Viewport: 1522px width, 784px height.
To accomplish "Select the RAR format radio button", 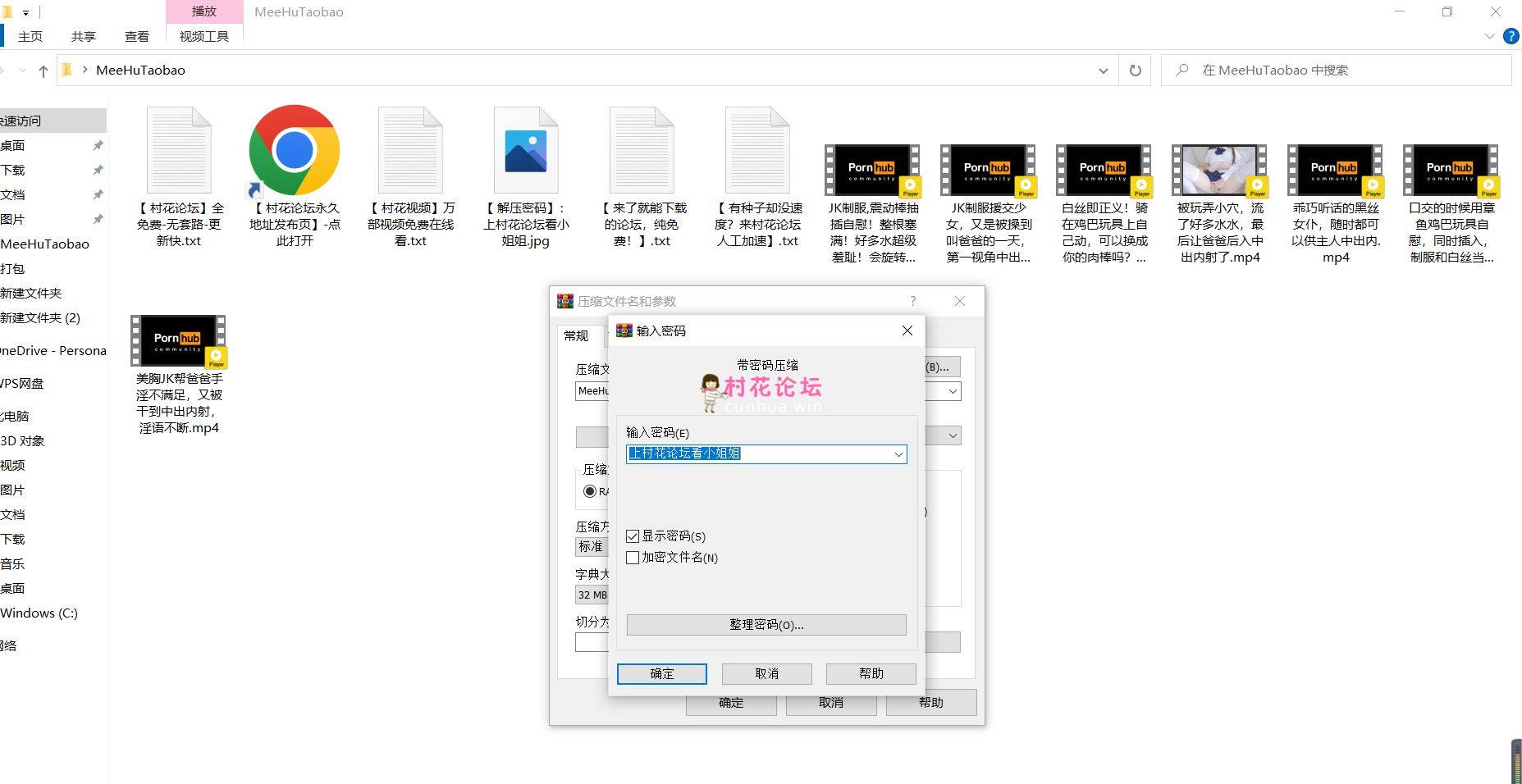I will point(589,491).
